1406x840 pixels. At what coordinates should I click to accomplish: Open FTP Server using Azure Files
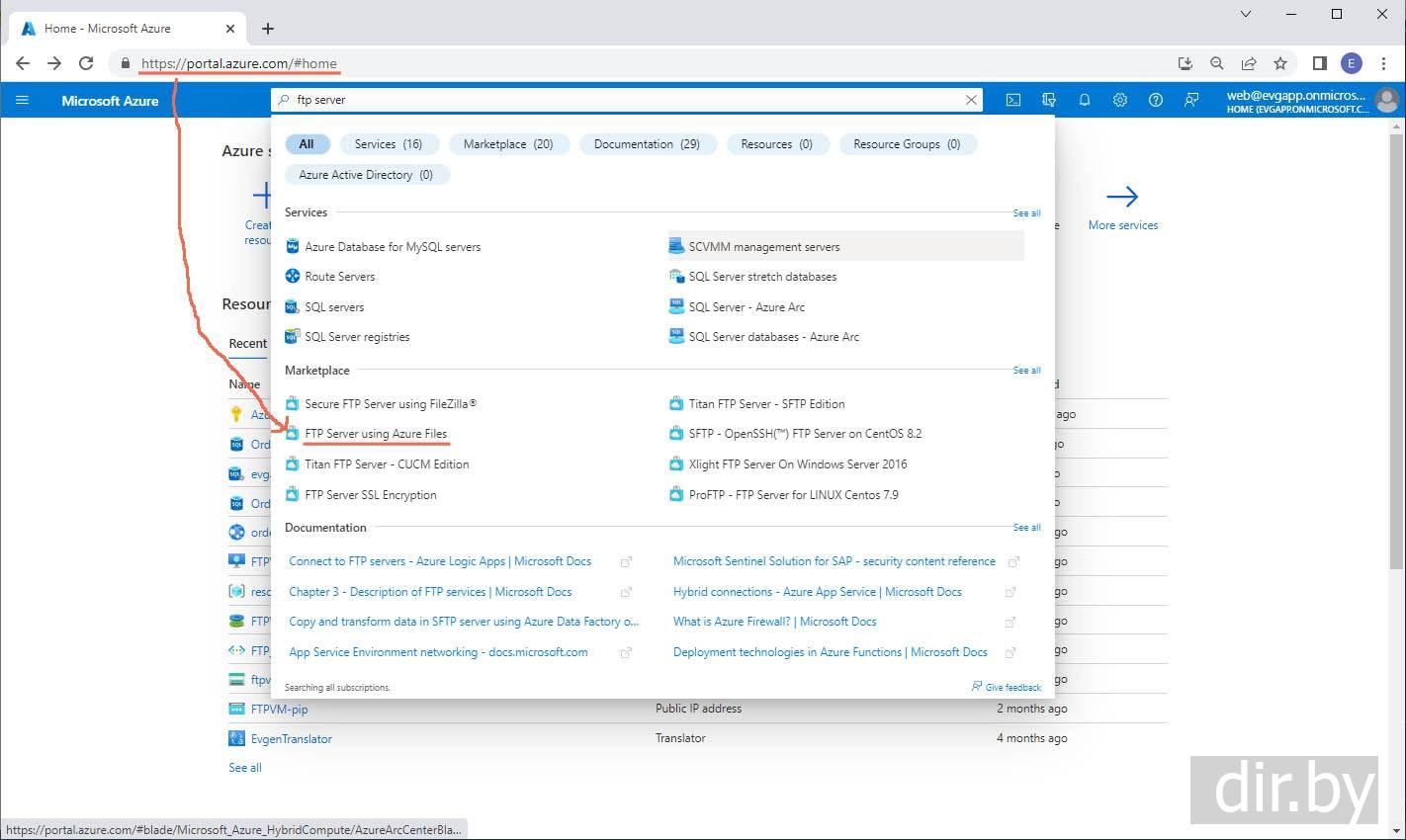point(376,434)
